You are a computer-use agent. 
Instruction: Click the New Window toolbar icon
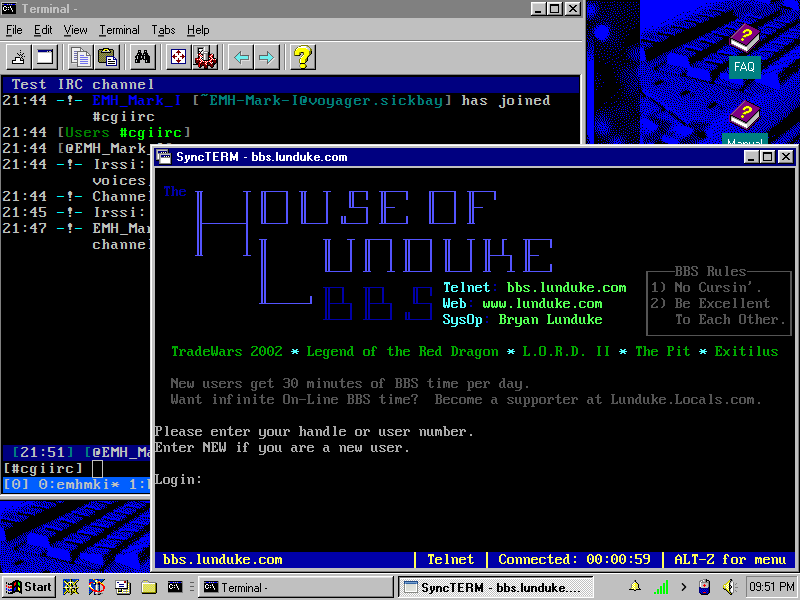[x=45, y=57]
